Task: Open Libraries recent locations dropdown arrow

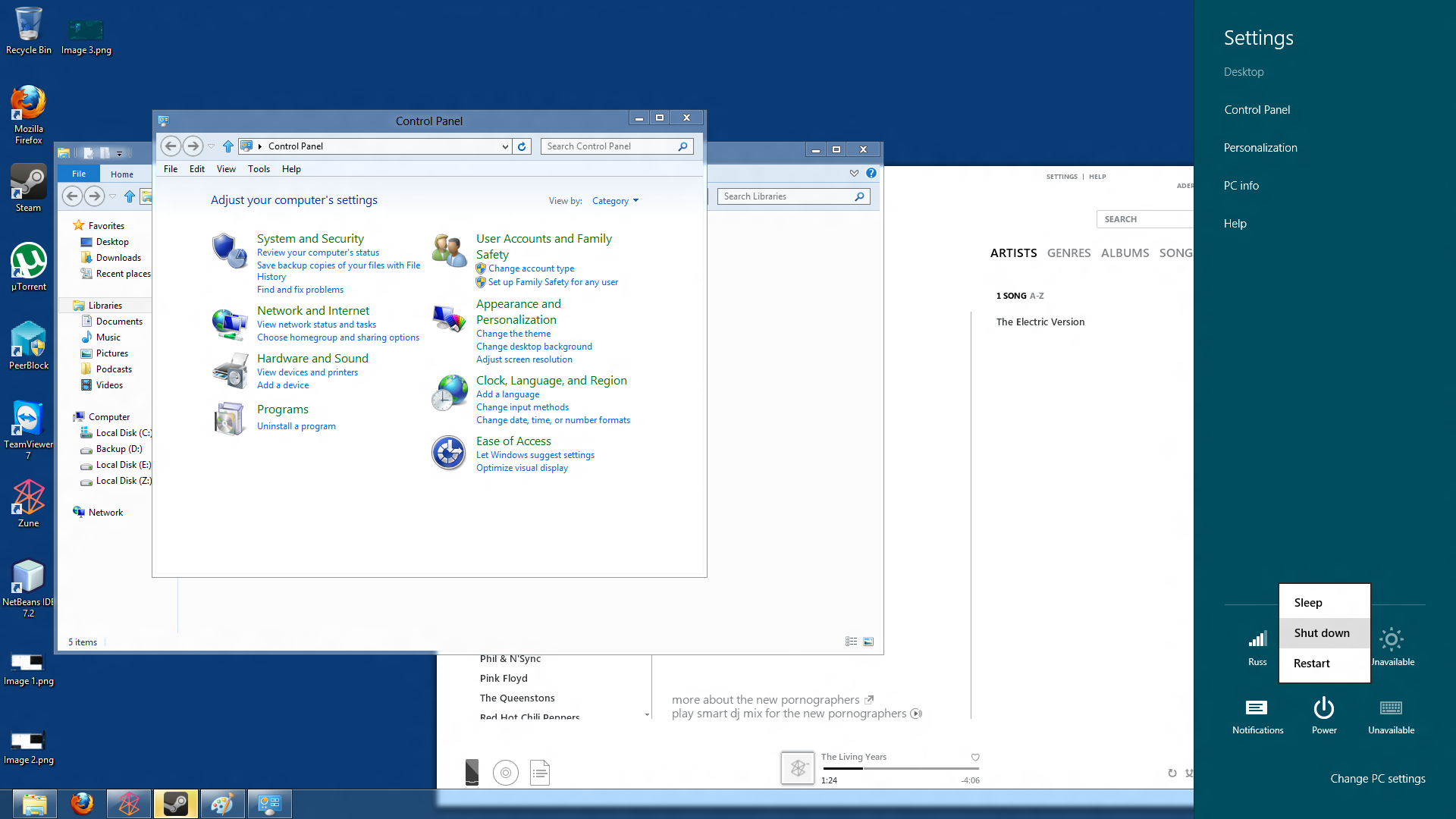Action: (x=113, y=196)
